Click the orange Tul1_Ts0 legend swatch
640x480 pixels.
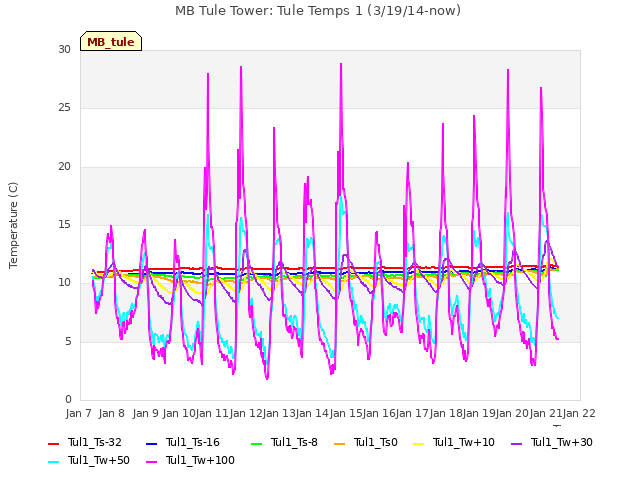click(x=339, y=443)
